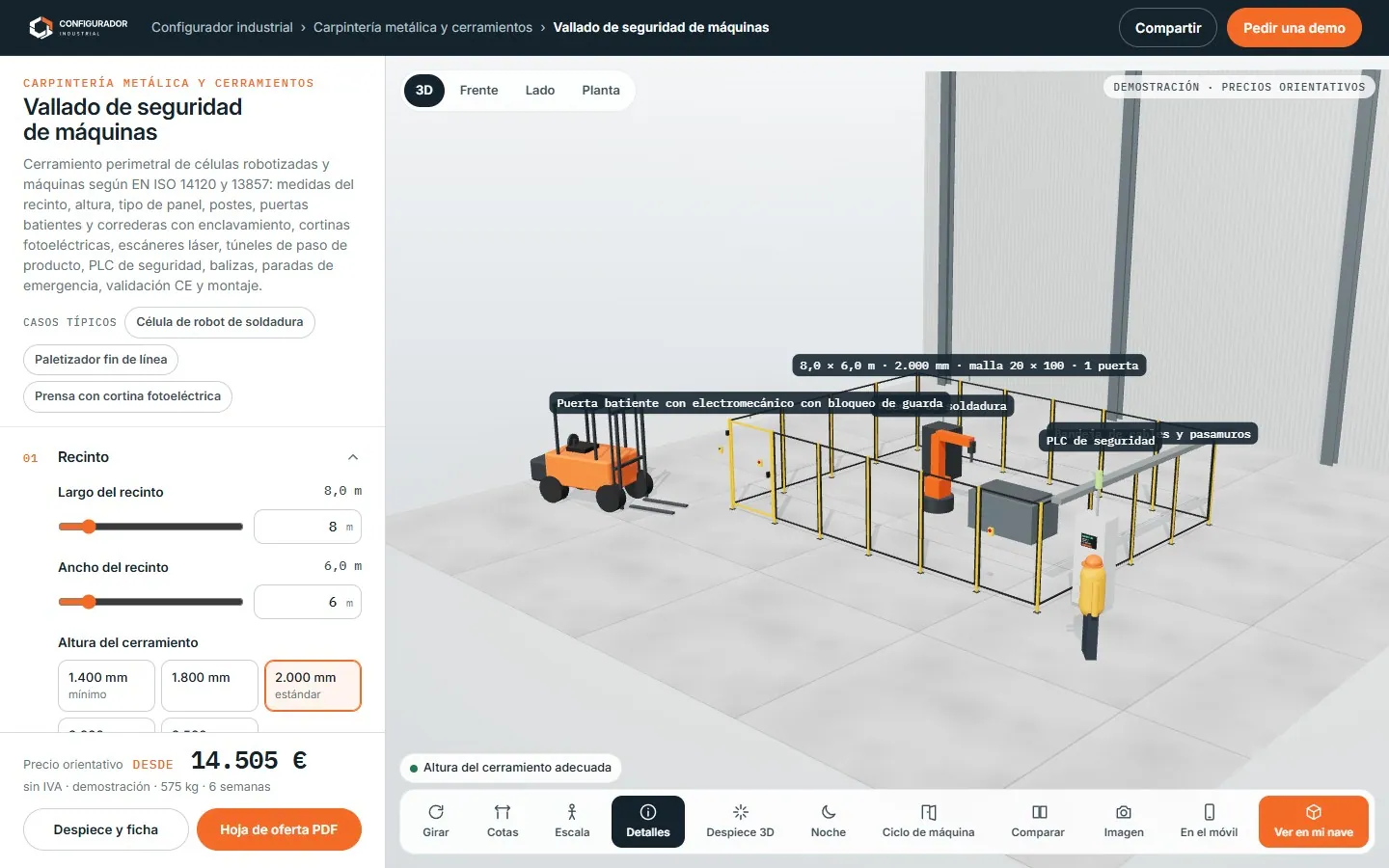This screenshot has width=1389, height=868.
Task: Click the Altura del cerramiento adecuada status
Action: [510, 768]
